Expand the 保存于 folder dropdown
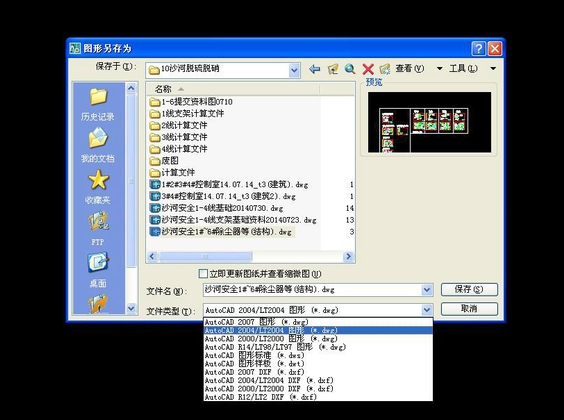 294,70
